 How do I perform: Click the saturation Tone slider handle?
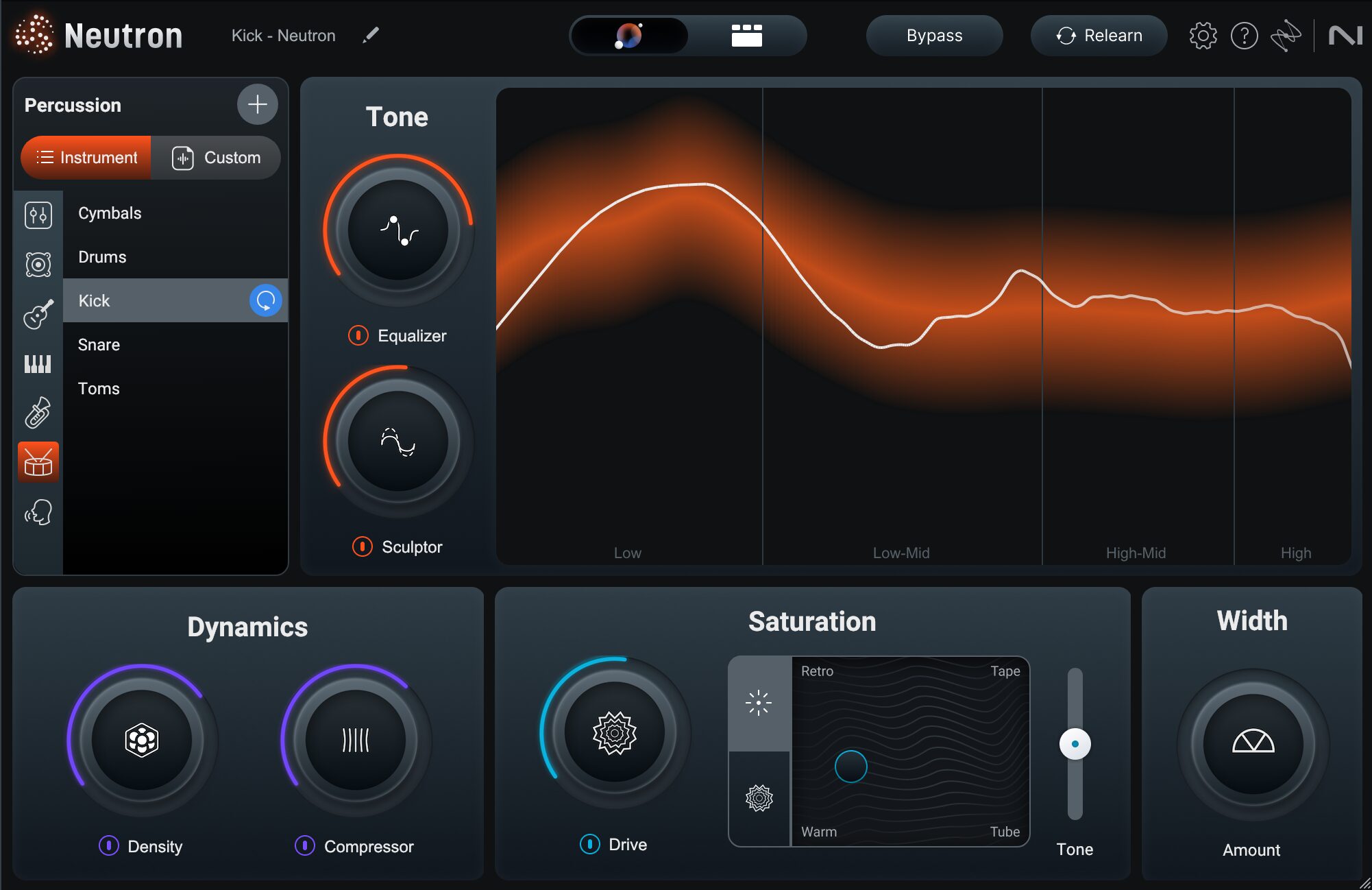tap(1075, 744)
